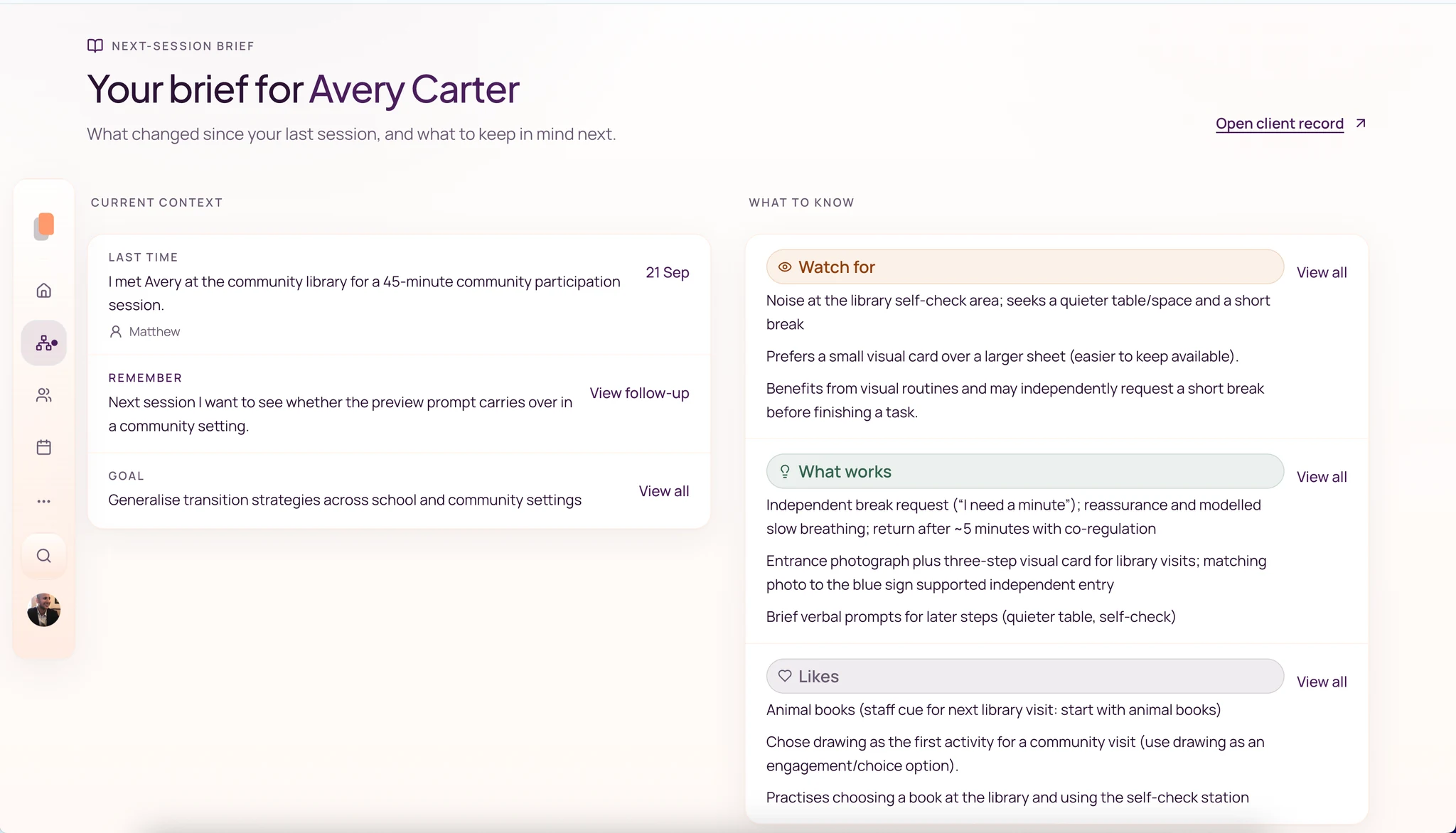This screenshot has height=833, width=1456.
Task: Click the Matthew author name
Action: (x=154, y=332)
